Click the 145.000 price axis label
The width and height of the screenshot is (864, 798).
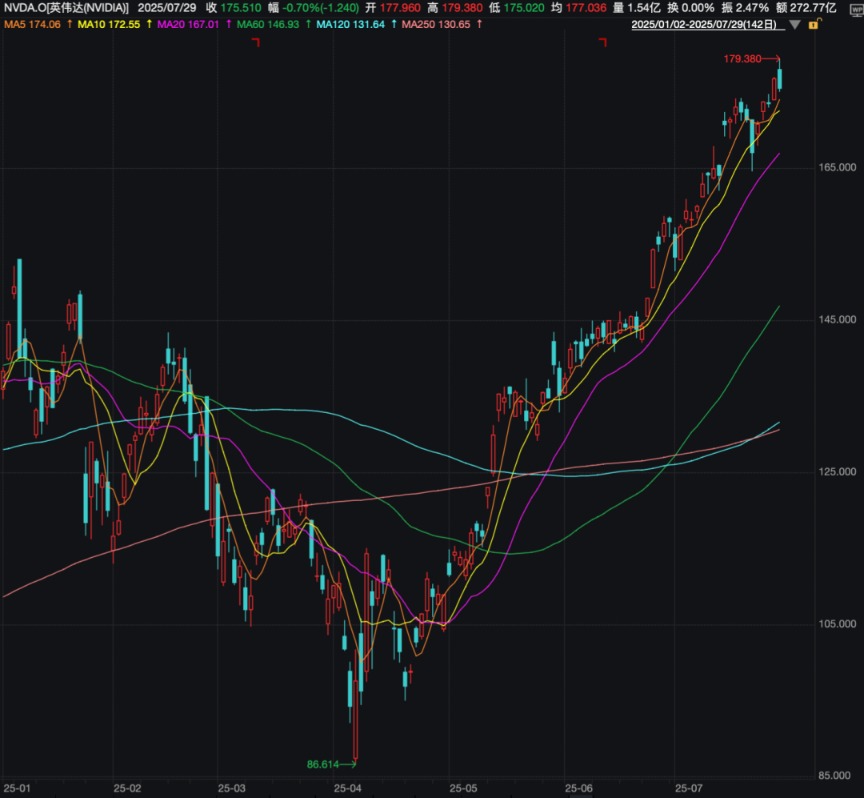pyautogui.click(x=838, y=320)
